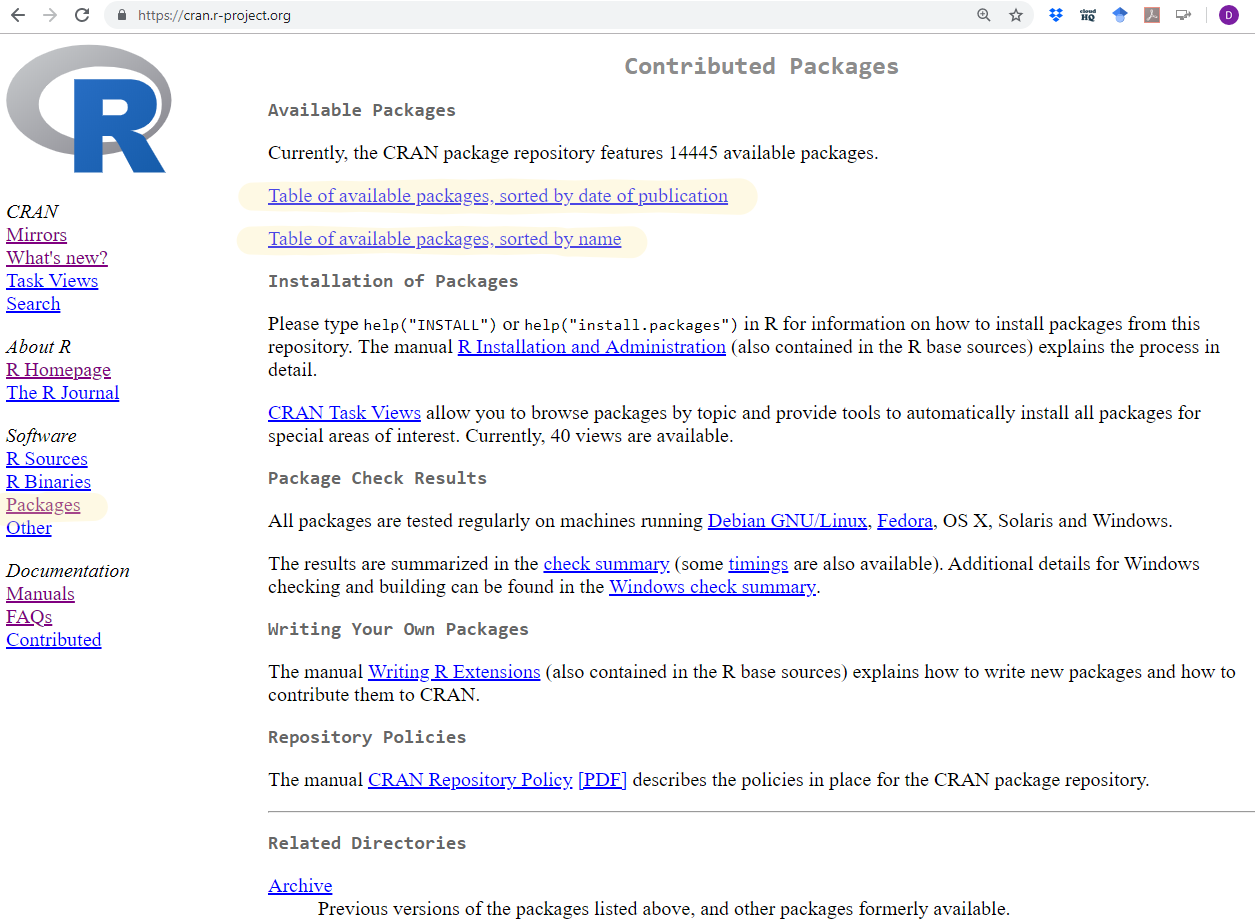Open the FAQs link

tap(29, 617)
